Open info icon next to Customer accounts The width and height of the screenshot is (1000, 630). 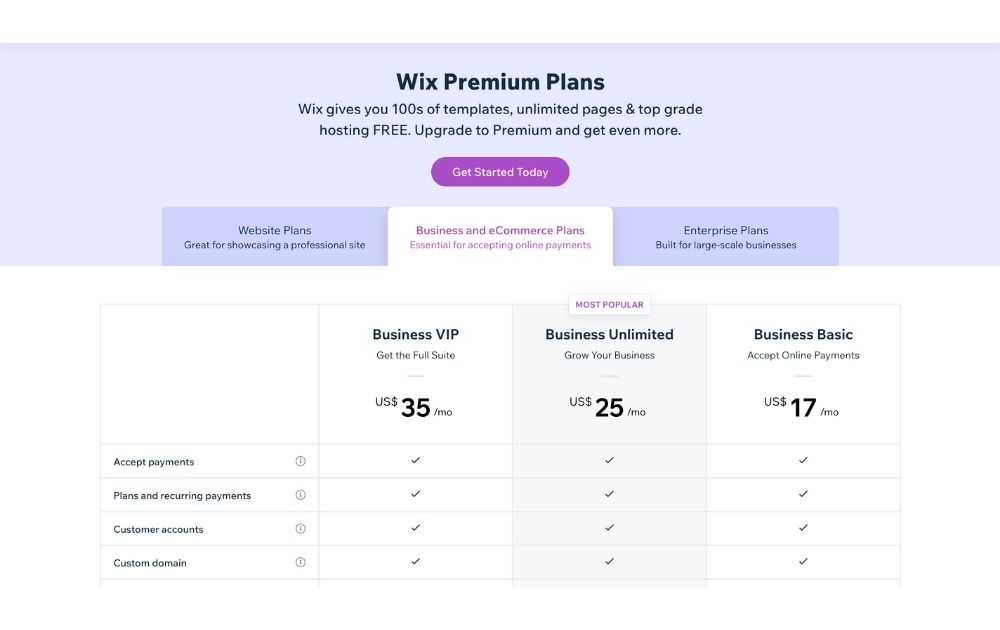300,529
